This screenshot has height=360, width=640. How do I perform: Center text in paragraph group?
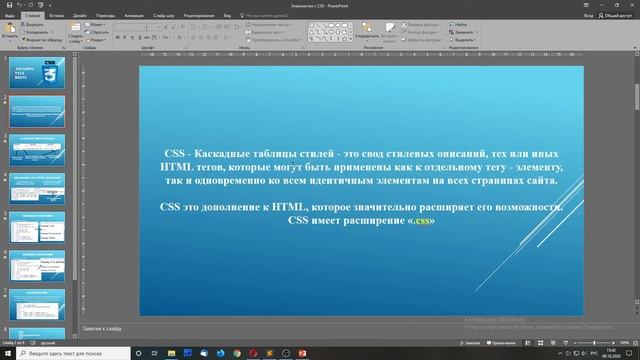pyautogui.click(x=201, y=37)
